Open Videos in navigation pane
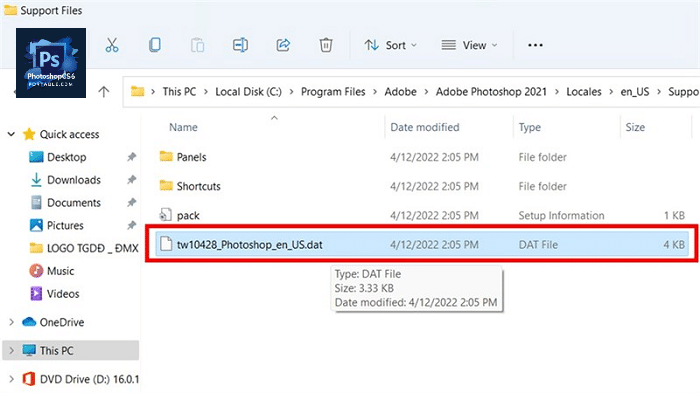700x393 pixels. (63, 294)
